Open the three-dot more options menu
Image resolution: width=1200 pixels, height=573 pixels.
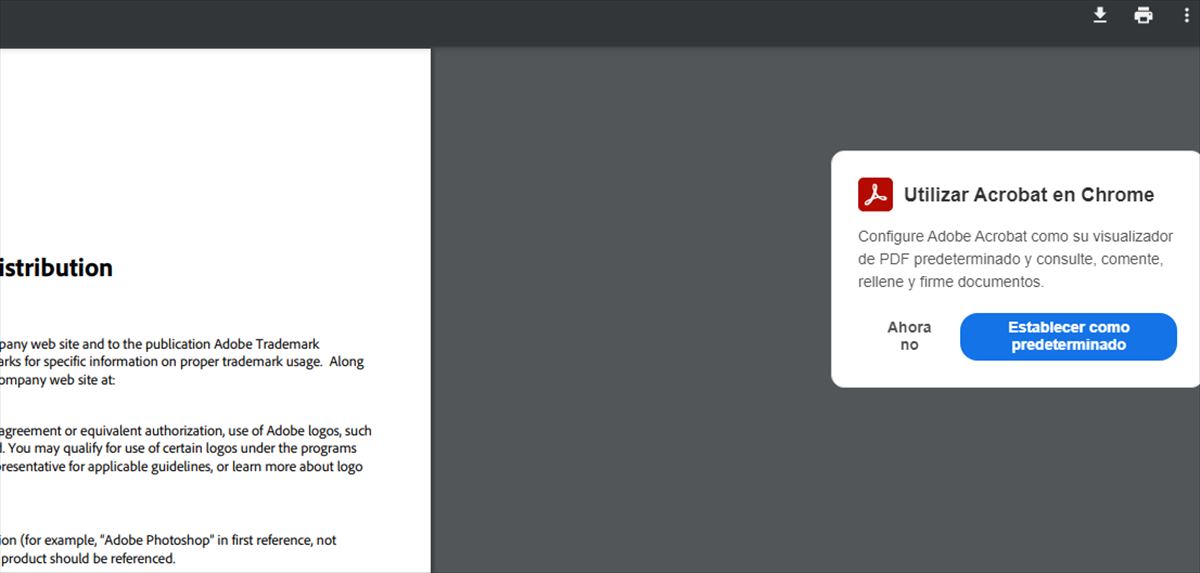pyautogui.click(x=1187, y=15)
